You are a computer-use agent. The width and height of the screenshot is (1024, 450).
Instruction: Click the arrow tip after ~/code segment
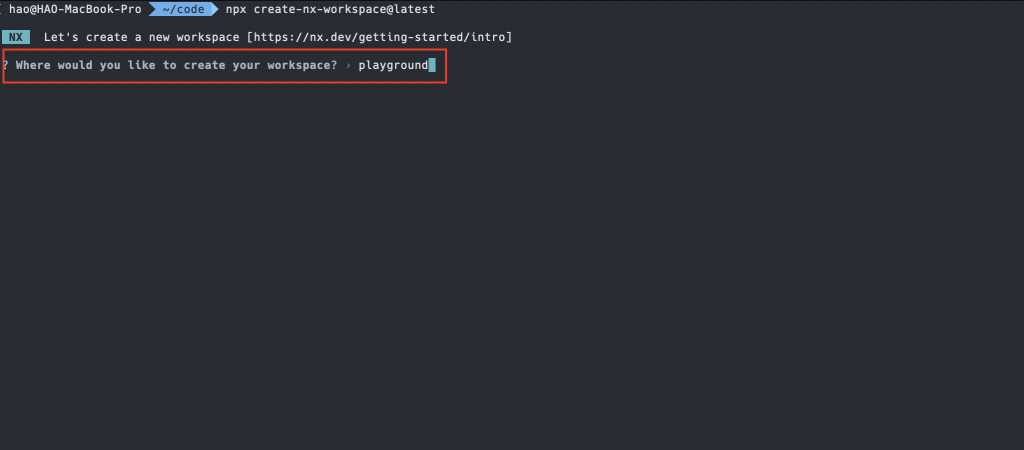point(216,9)
